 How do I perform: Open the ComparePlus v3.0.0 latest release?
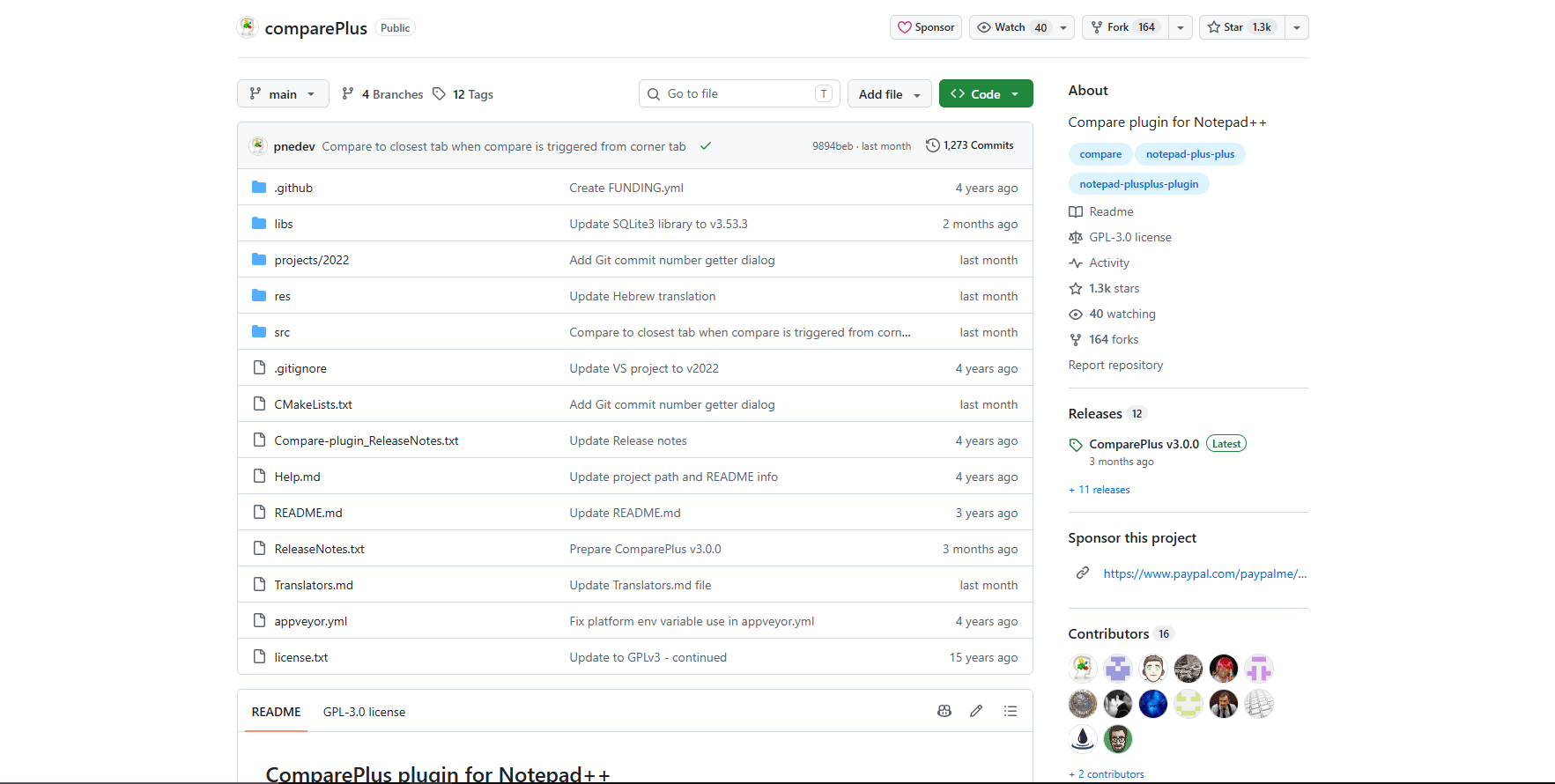(1144, 444)
